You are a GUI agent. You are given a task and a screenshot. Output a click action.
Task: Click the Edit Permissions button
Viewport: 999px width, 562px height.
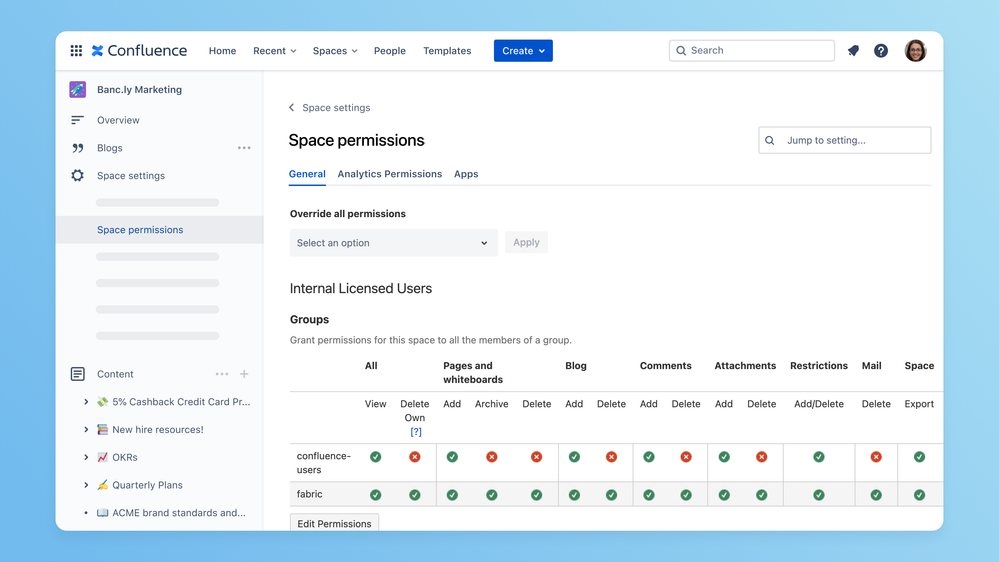click(x=334, y=522)
